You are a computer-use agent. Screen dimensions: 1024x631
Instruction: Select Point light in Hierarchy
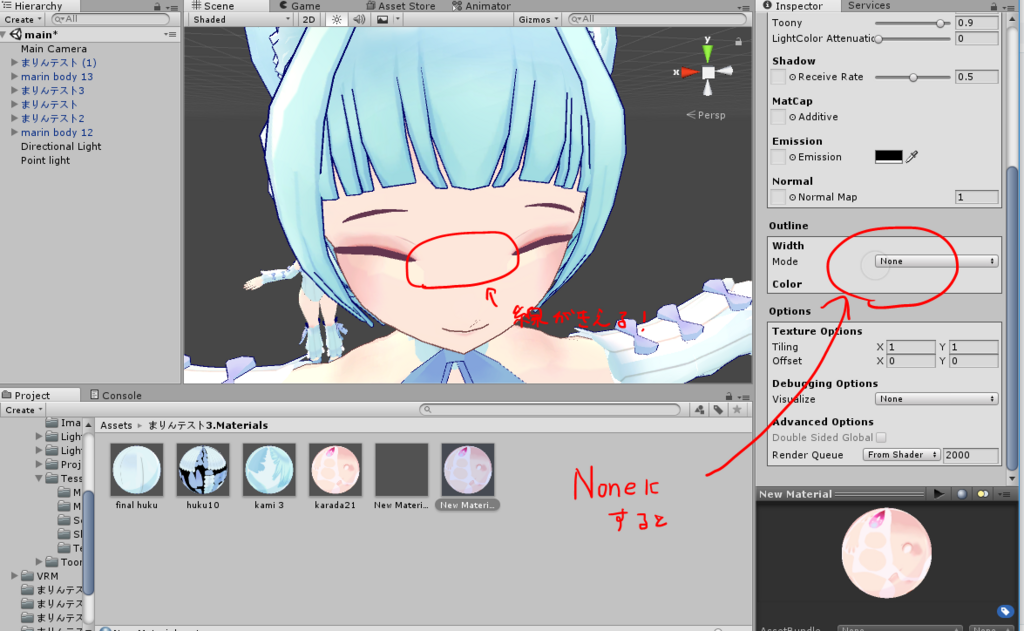pyautogui.click(x=45, y=161)
